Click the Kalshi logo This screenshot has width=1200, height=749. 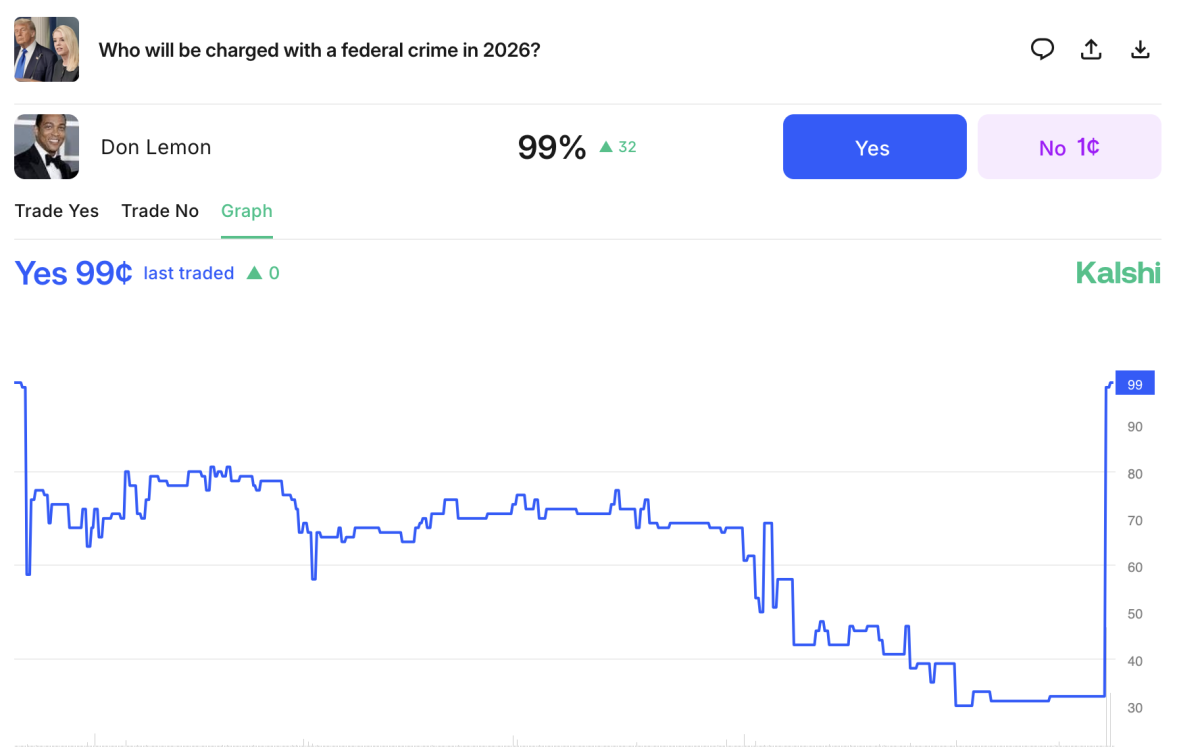[1118, 272]
